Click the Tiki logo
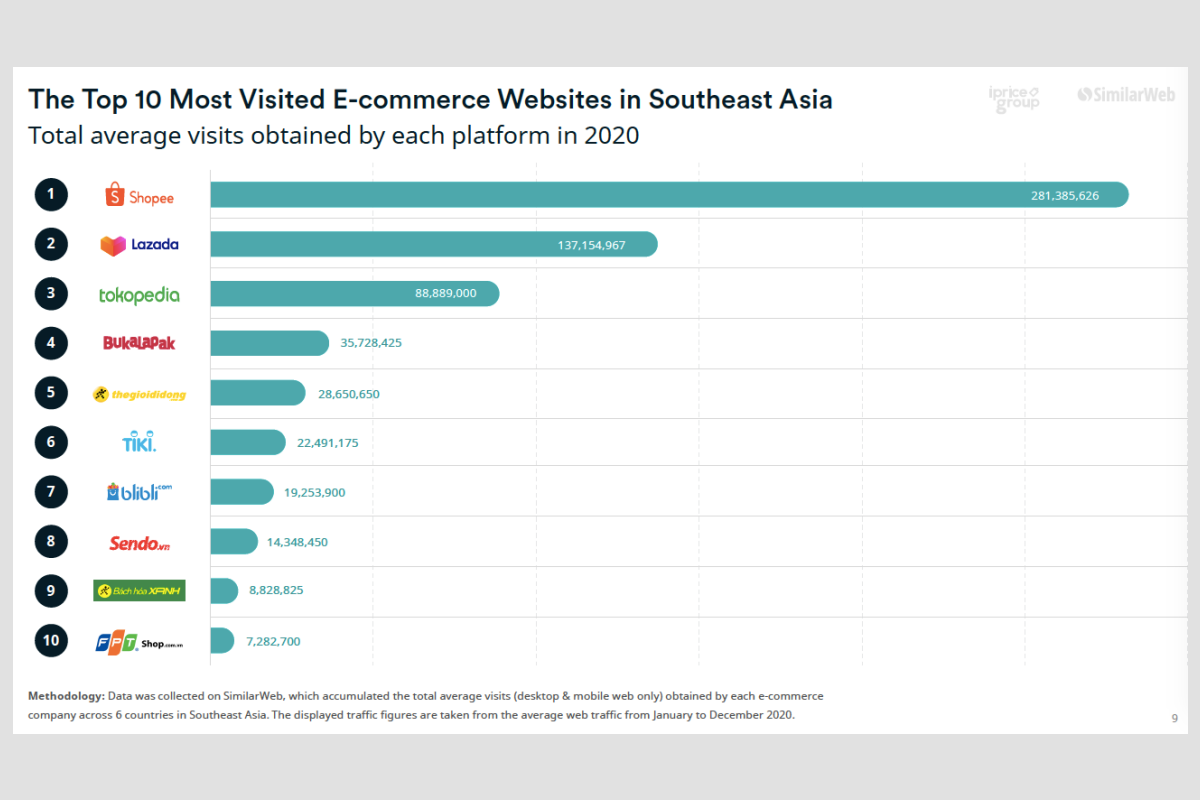1200x800 pixels. coord(139,441)
